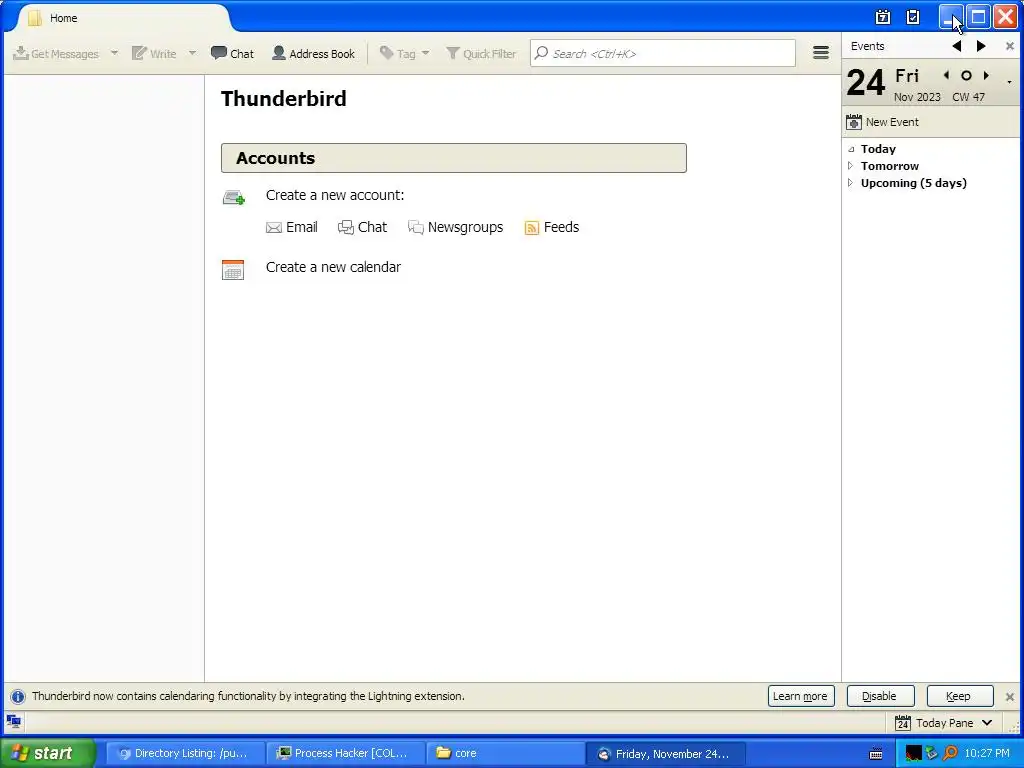Create a new Email account

tap(292, 227)
